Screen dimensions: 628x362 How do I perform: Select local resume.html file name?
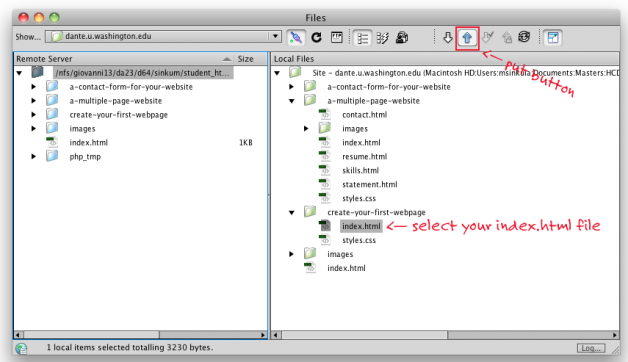pos(364,156)
